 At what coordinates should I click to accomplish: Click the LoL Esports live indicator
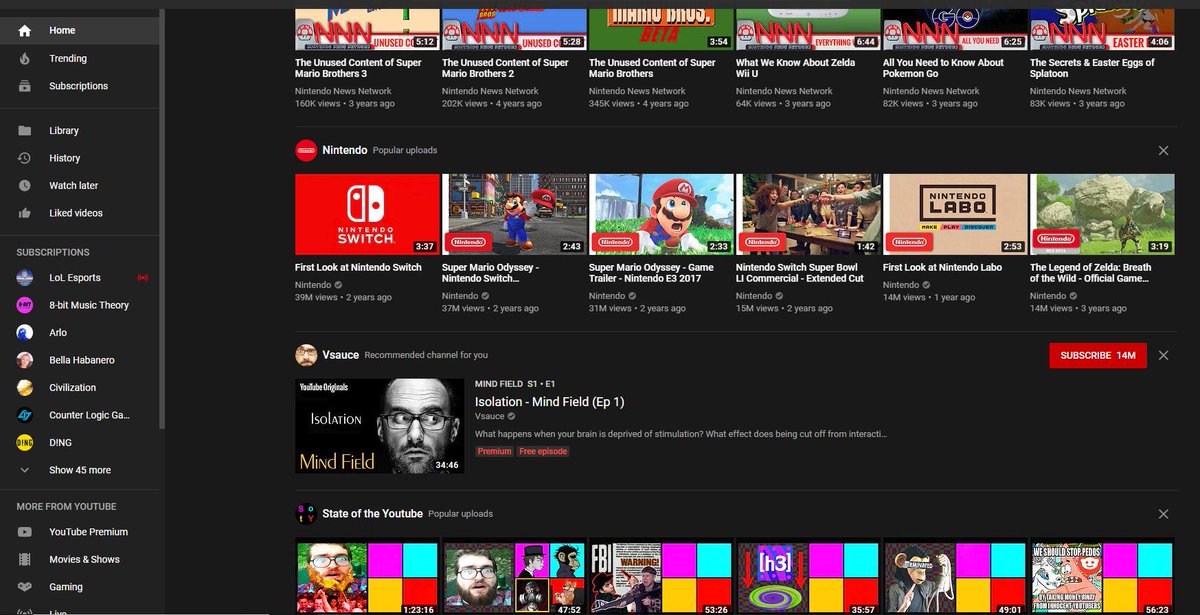coord(142,278)
